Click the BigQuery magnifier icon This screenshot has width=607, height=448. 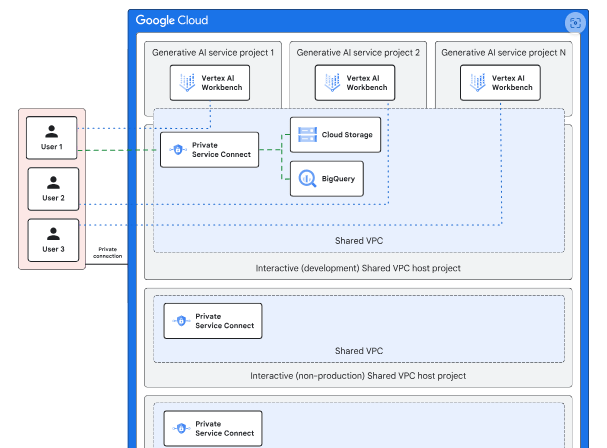(x=305, y=178)
